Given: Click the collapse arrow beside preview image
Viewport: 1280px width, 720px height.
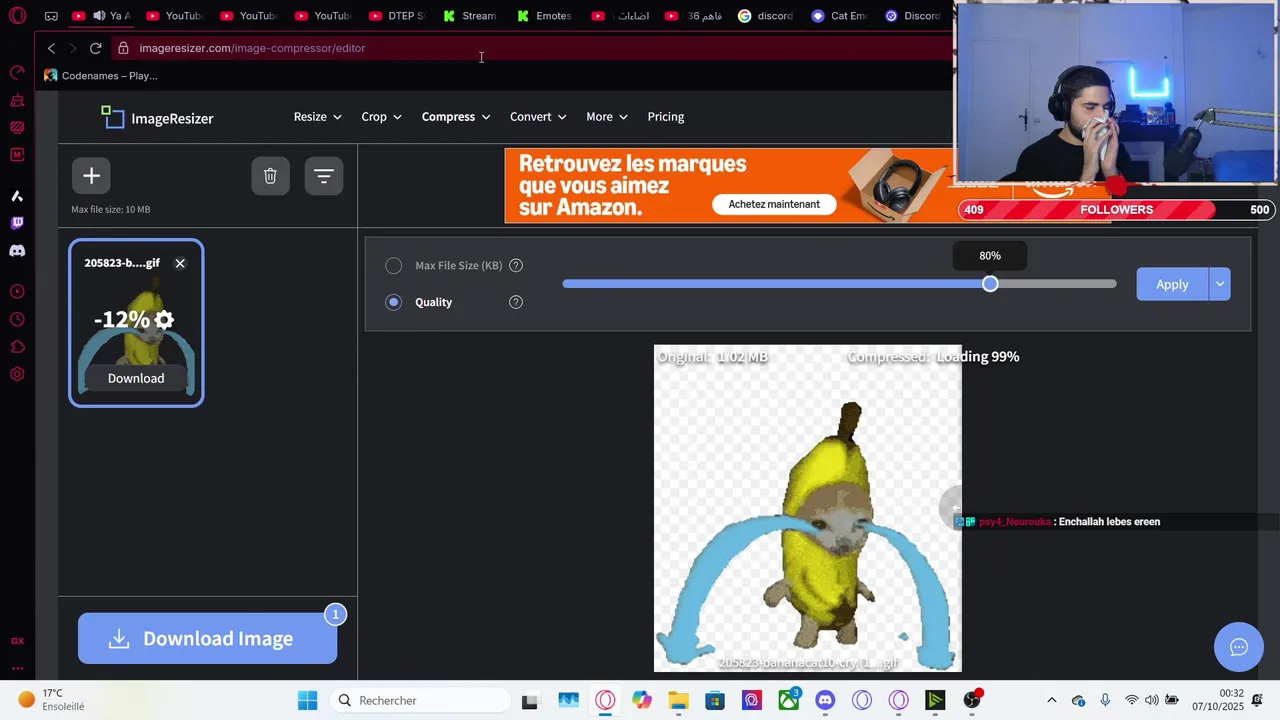Looking at the screenshot, I should 950,508.
